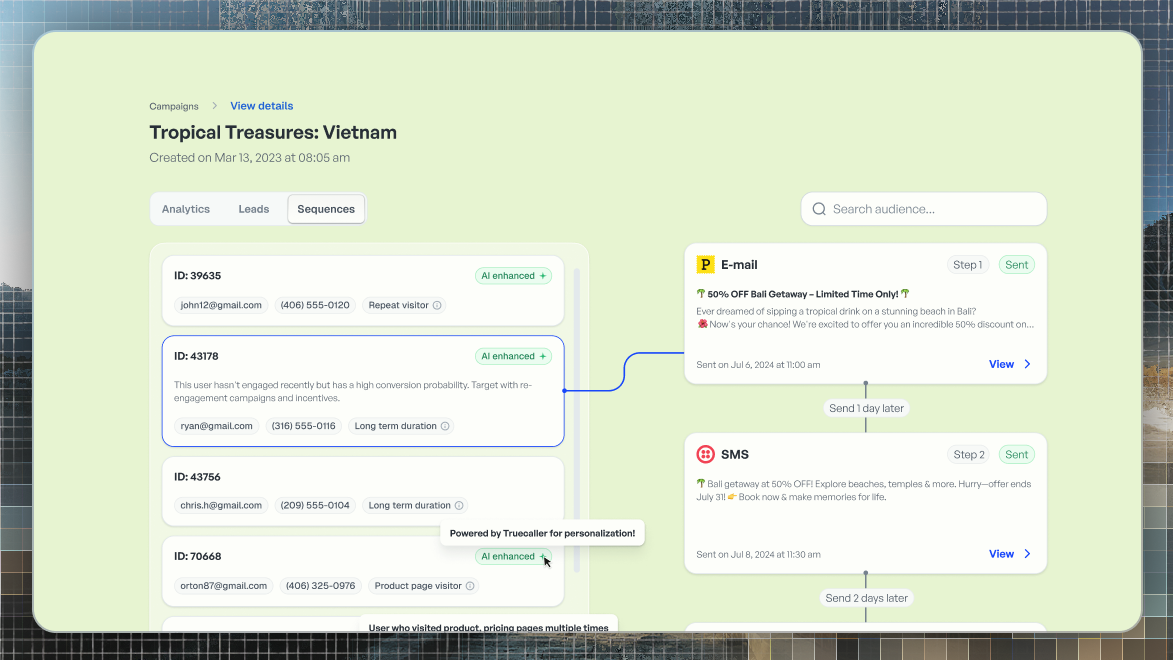Click the magnifying glass in the search bar
The width and height of the screenshot is (1173, 660).
[x=819, y=208]
